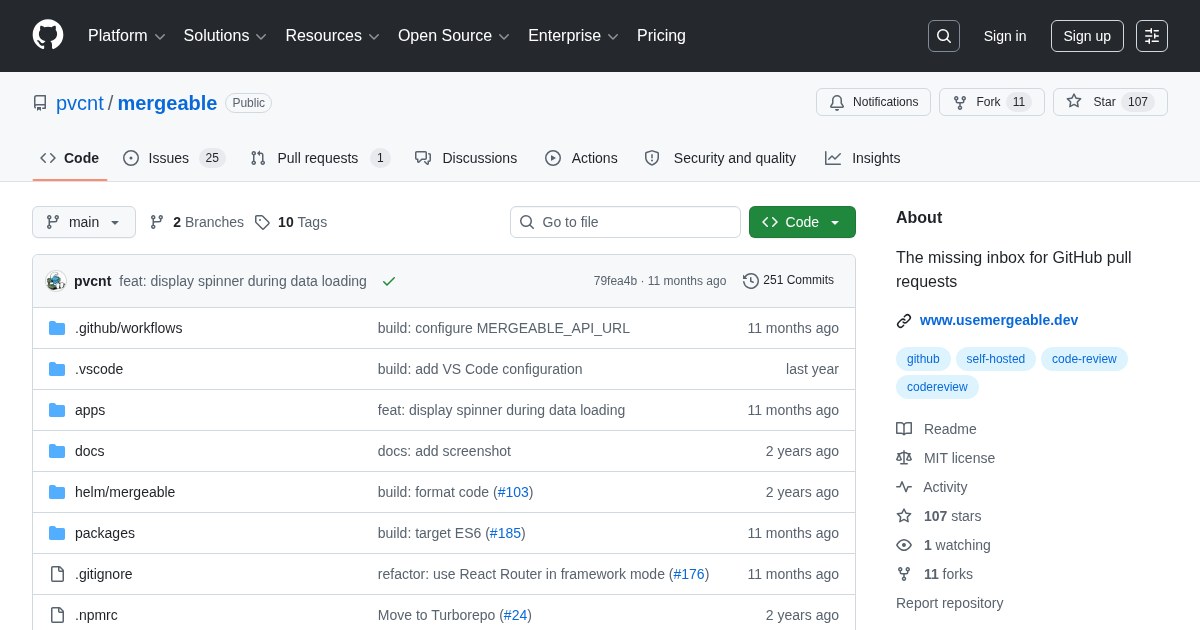Open the GitHub homepage logo
1200x630 pixels.
(48, 35)
